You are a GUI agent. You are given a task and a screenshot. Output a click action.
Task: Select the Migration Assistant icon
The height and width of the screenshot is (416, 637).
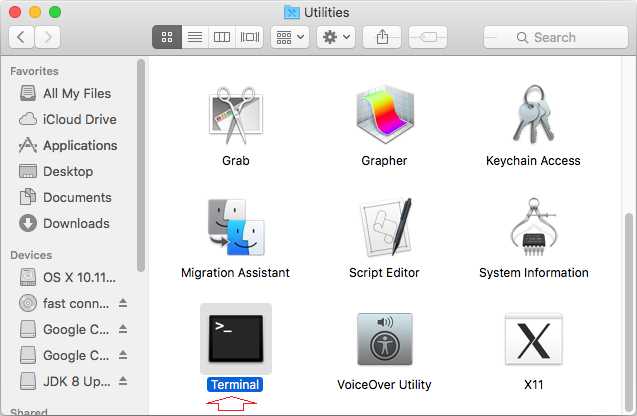tap(236, 227)
